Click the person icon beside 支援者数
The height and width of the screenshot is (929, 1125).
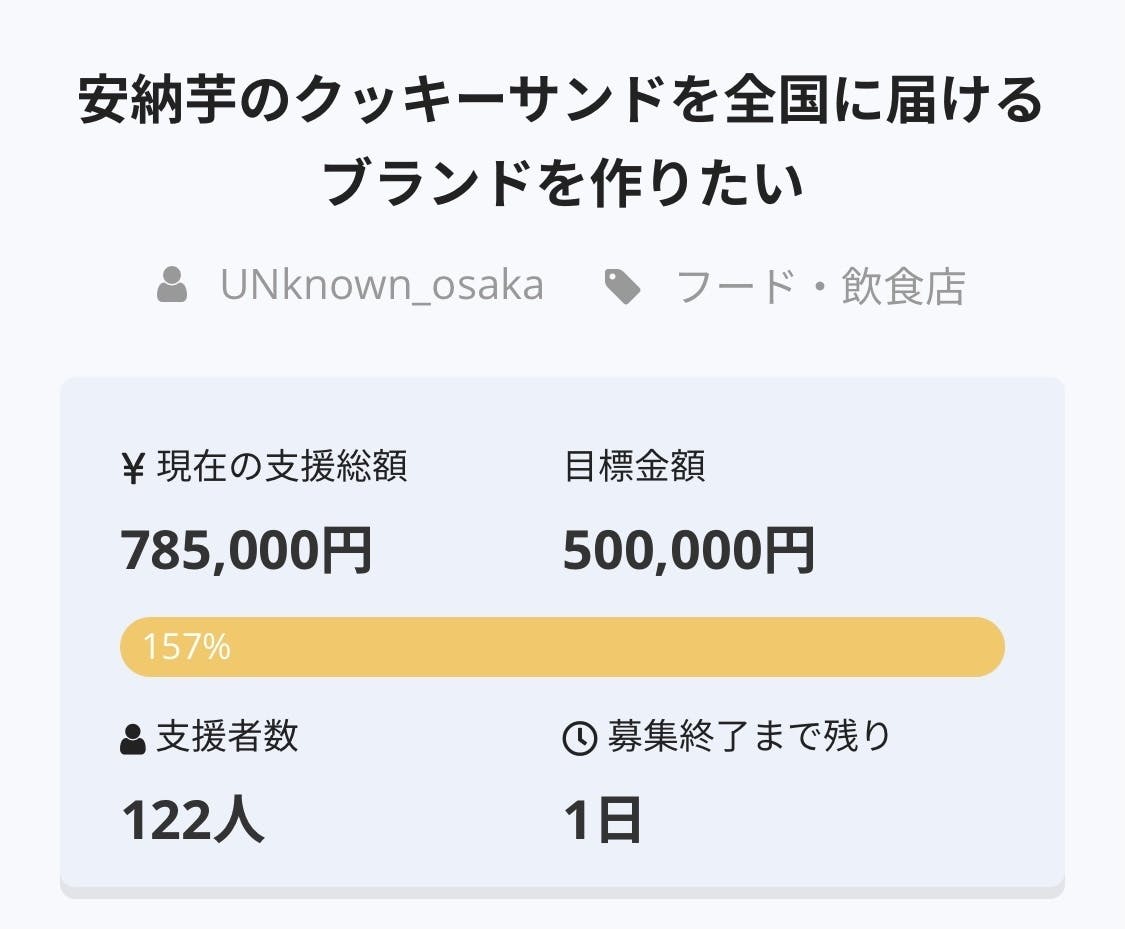[x=132, y=739]
